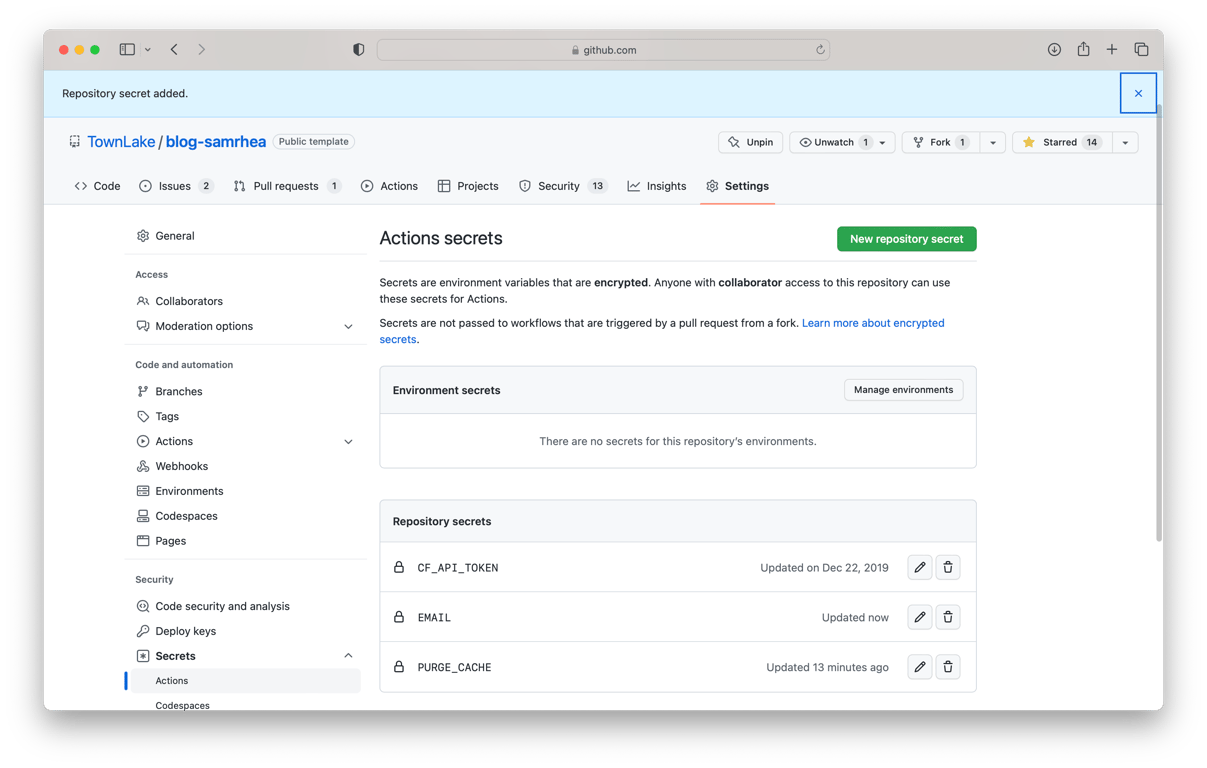Image resolution: width=1207 pixels, height=768 pixels.
Task: Dismiss the Repository secret added banner
Action: [x=1138, y=92]
